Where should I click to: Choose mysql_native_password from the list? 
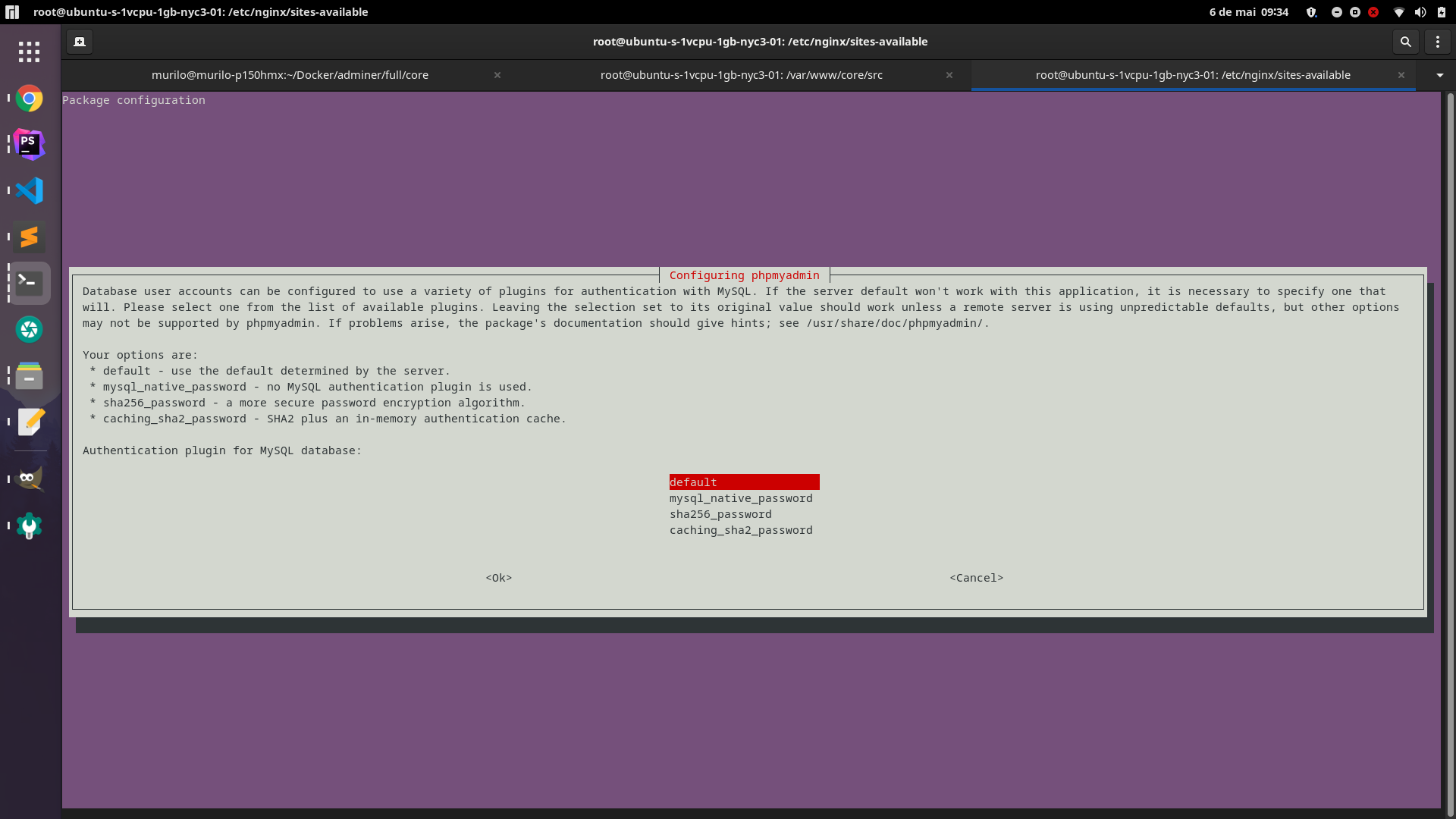click(741, 498)
